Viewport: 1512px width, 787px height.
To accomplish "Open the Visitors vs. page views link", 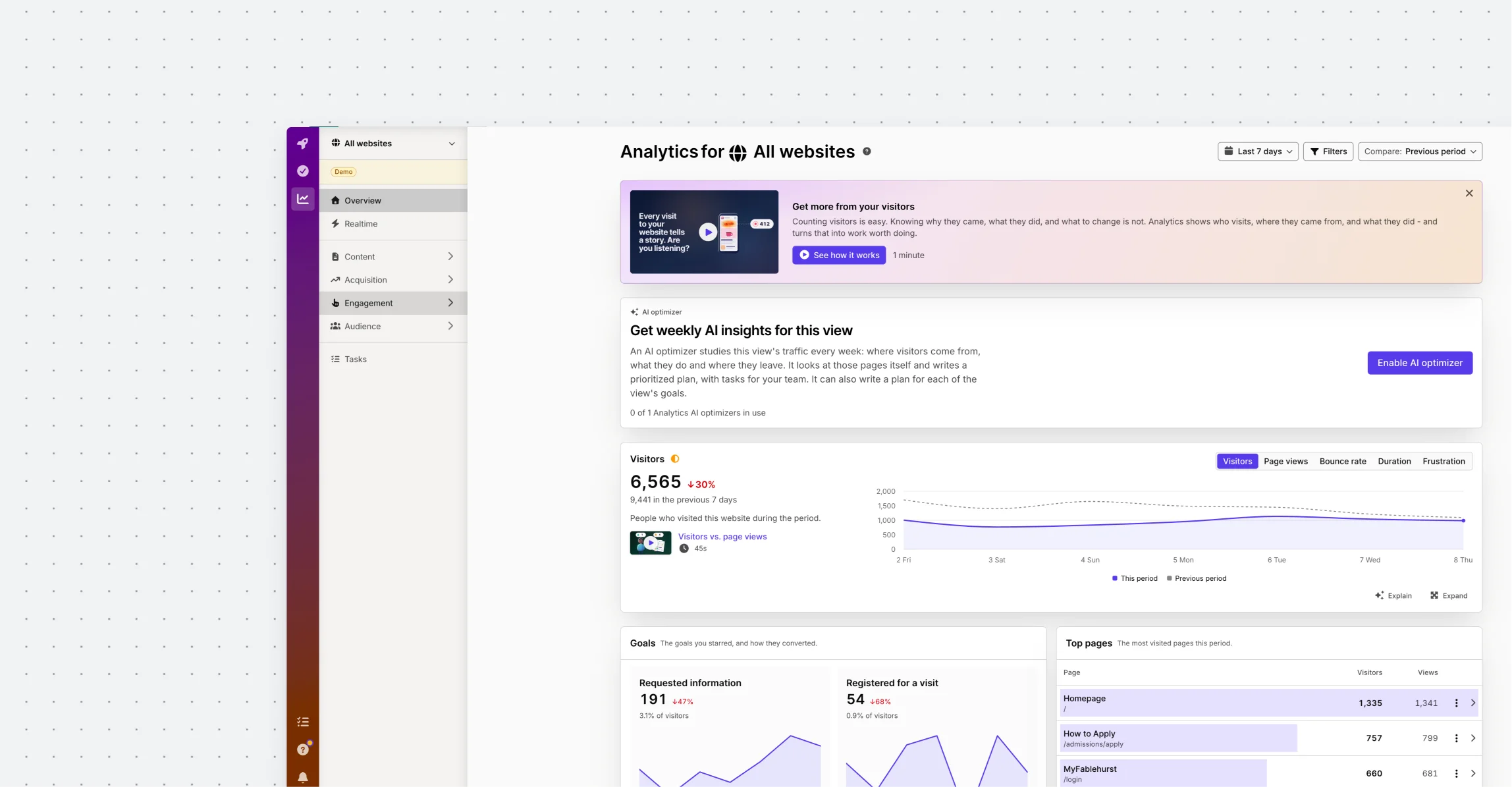I will [x=722, y=537].
